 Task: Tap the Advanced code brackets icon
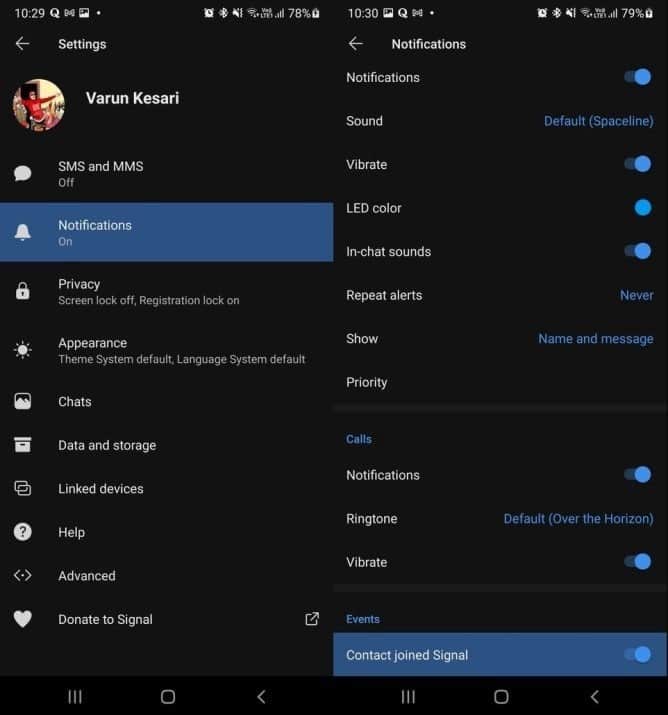(22, 575)
